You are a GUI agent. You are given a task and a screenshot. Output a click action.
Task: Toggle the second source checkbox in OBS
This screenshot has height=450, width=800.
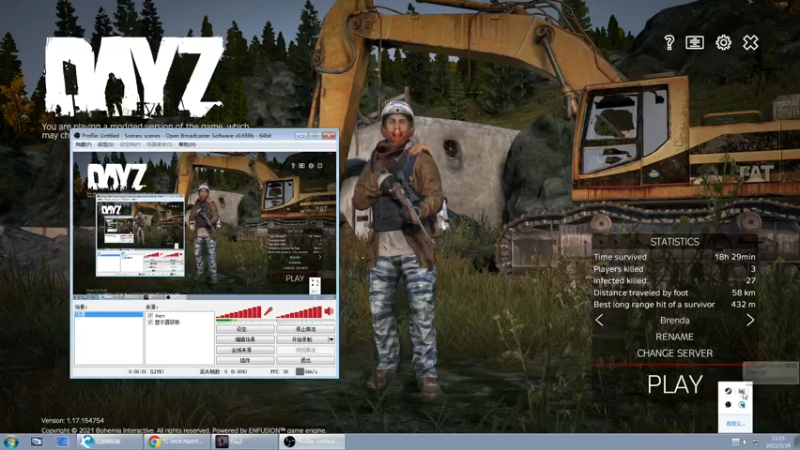pos(151,322)
